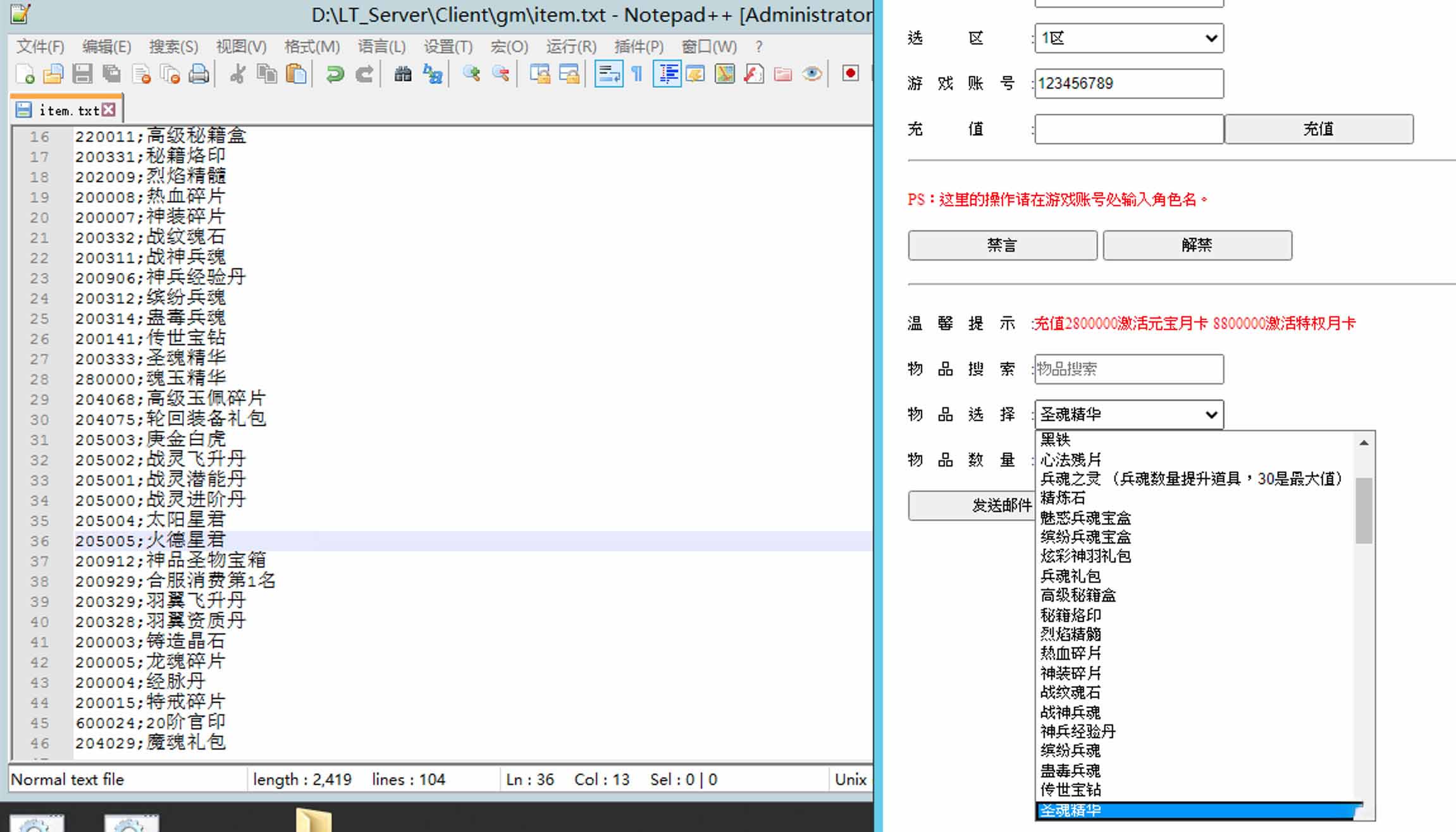Screen dimensions: 1456x832
Task: Zoom out with magnifier minus icon
Action: 500,74
